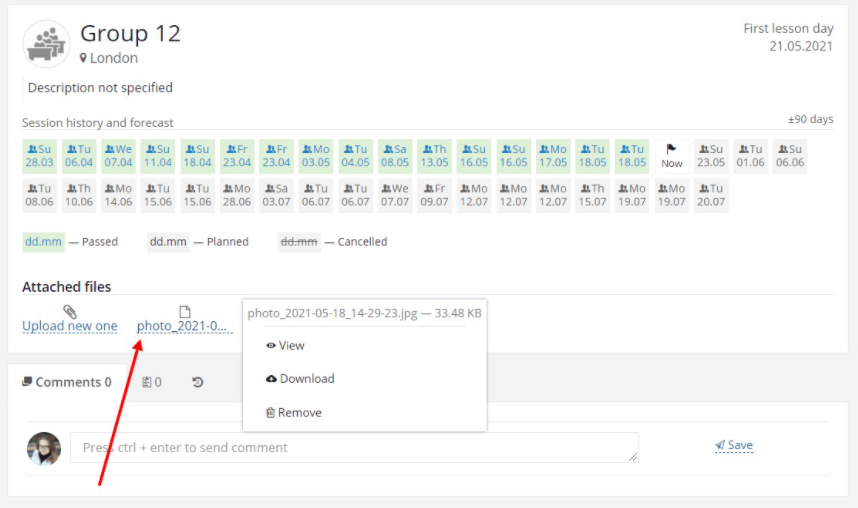The width and height of the screenshot is (858, 508).
Task: Open passed session Tu 06.04
Action: click(79, 156)
